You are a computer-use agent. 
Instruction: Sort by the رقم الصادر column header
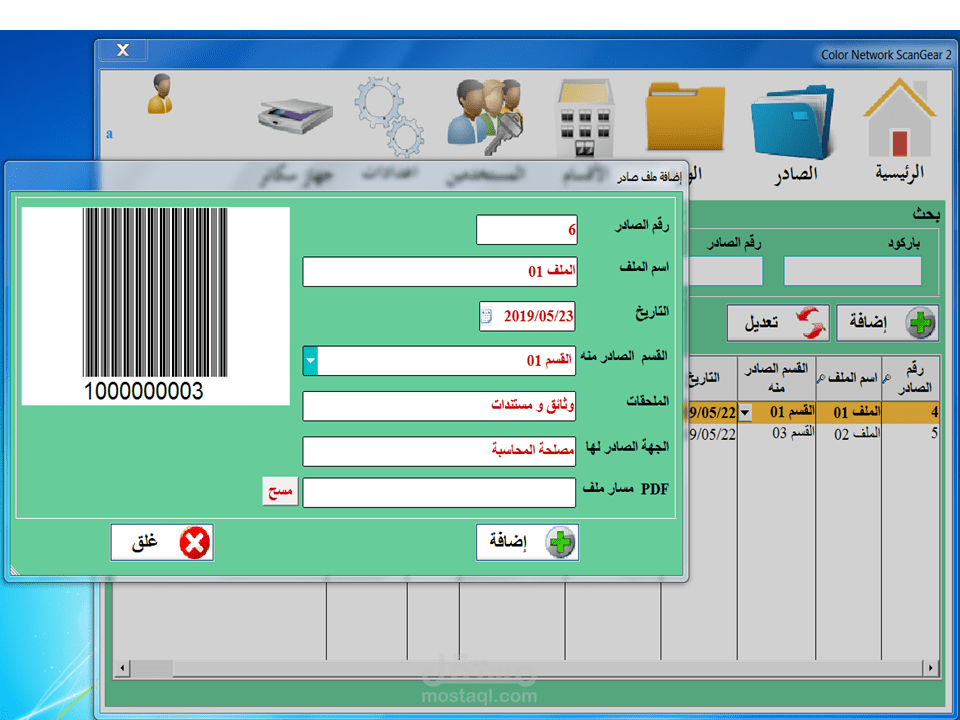click(x=910, y=378)
